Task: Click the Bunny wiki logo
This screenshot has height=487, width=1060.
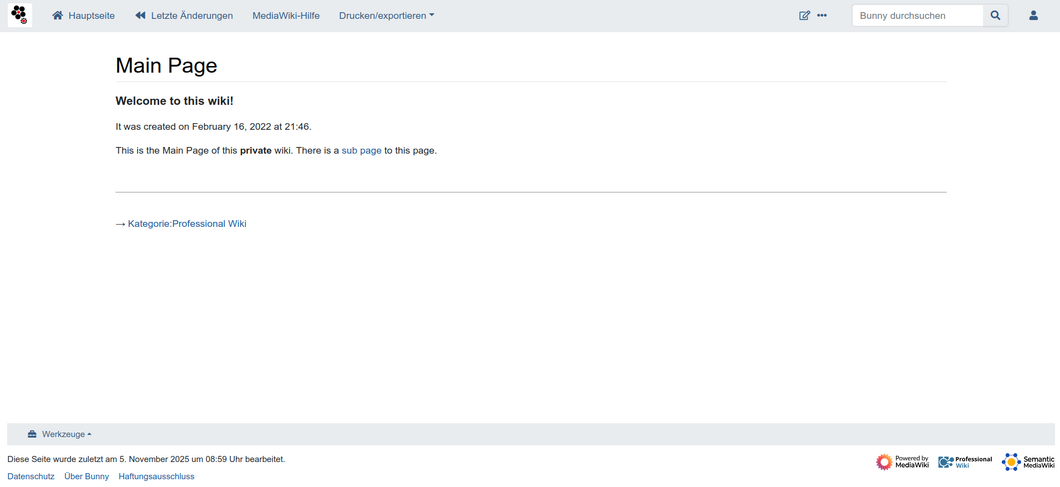Action: pos(19,15)
